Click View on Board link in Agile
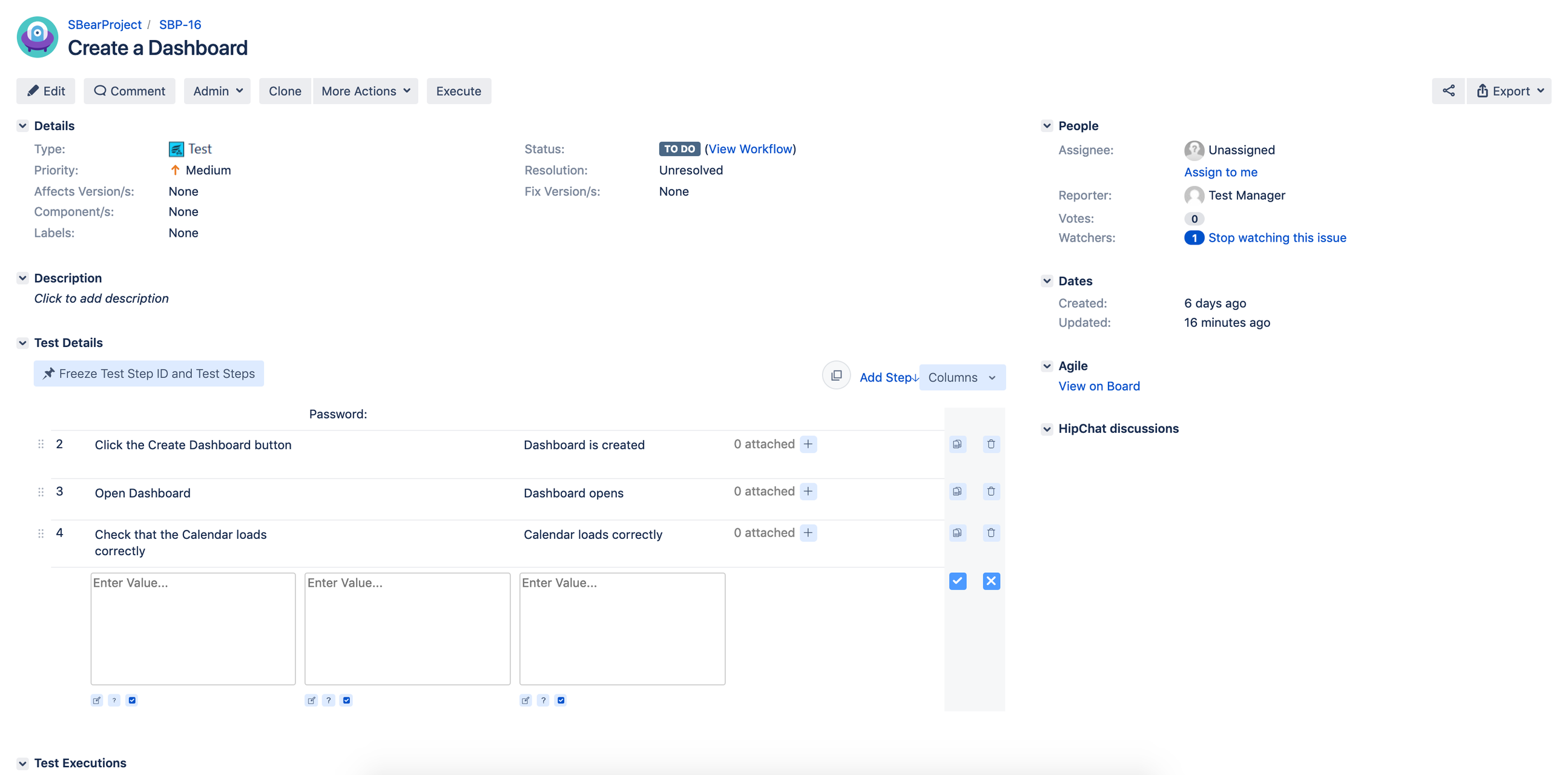This screenshot has height=775, width=1568. point(1098,385)
